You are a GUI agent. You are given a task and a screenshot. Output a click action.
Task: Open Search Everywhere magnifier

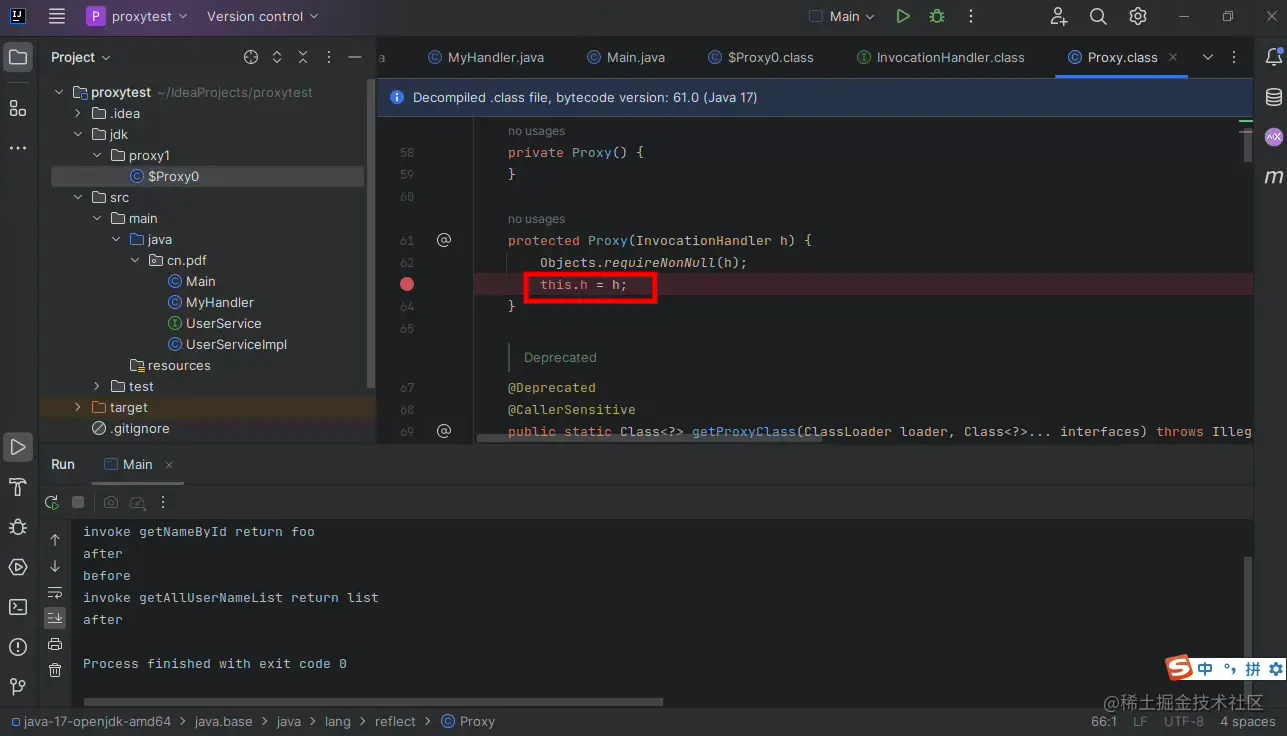pos(1098,16)
